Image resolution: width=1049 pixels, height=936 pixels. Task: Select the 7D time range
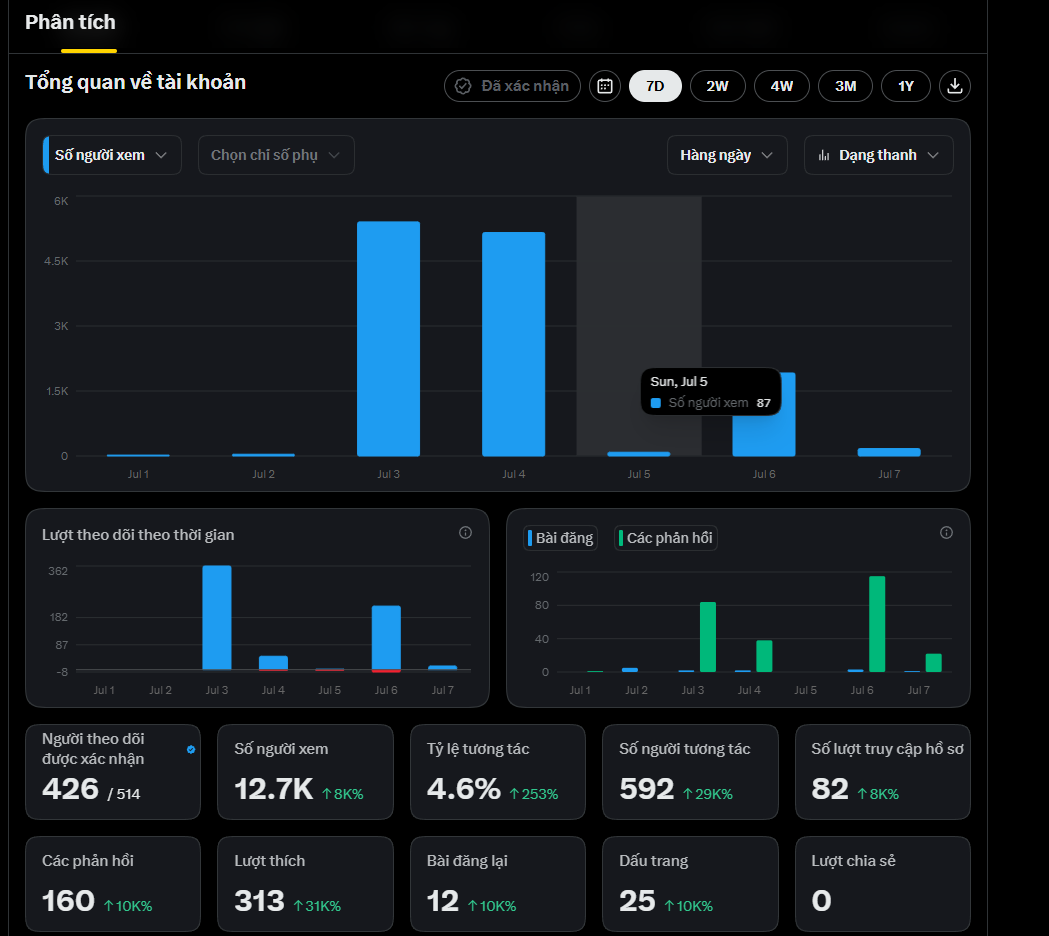tap(655, 86)
